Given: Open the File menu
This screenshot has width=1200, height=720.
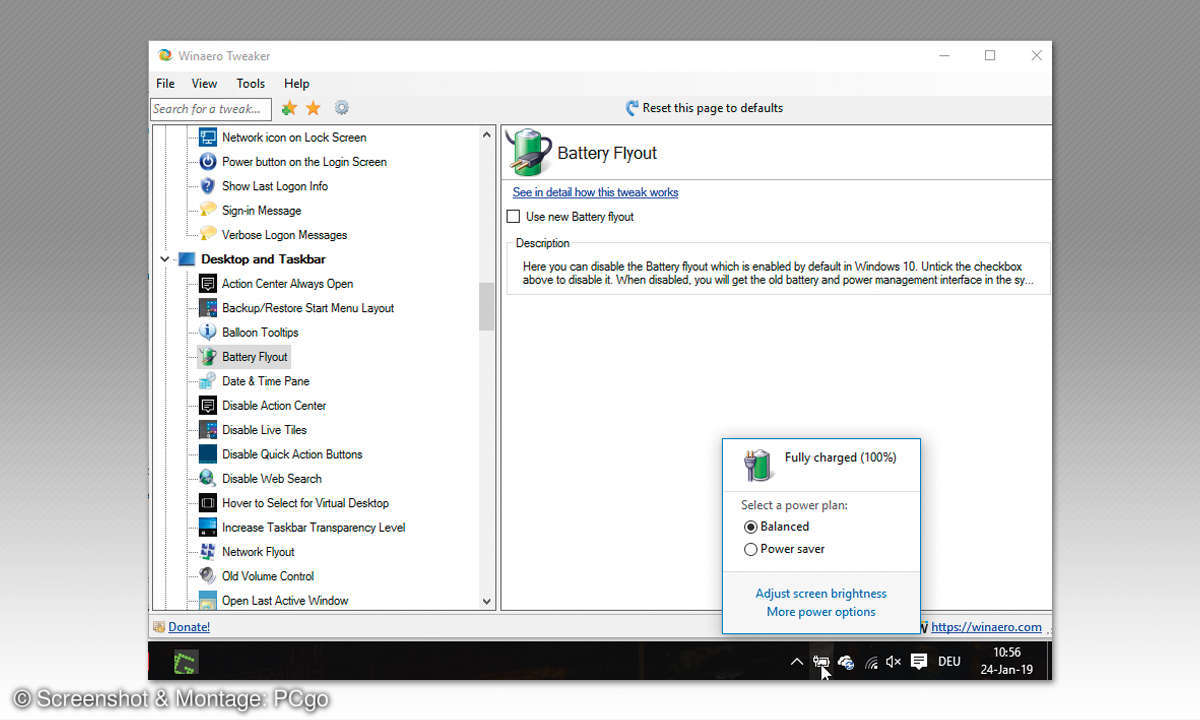Looking at the screenshot, I should coord(166,83).
